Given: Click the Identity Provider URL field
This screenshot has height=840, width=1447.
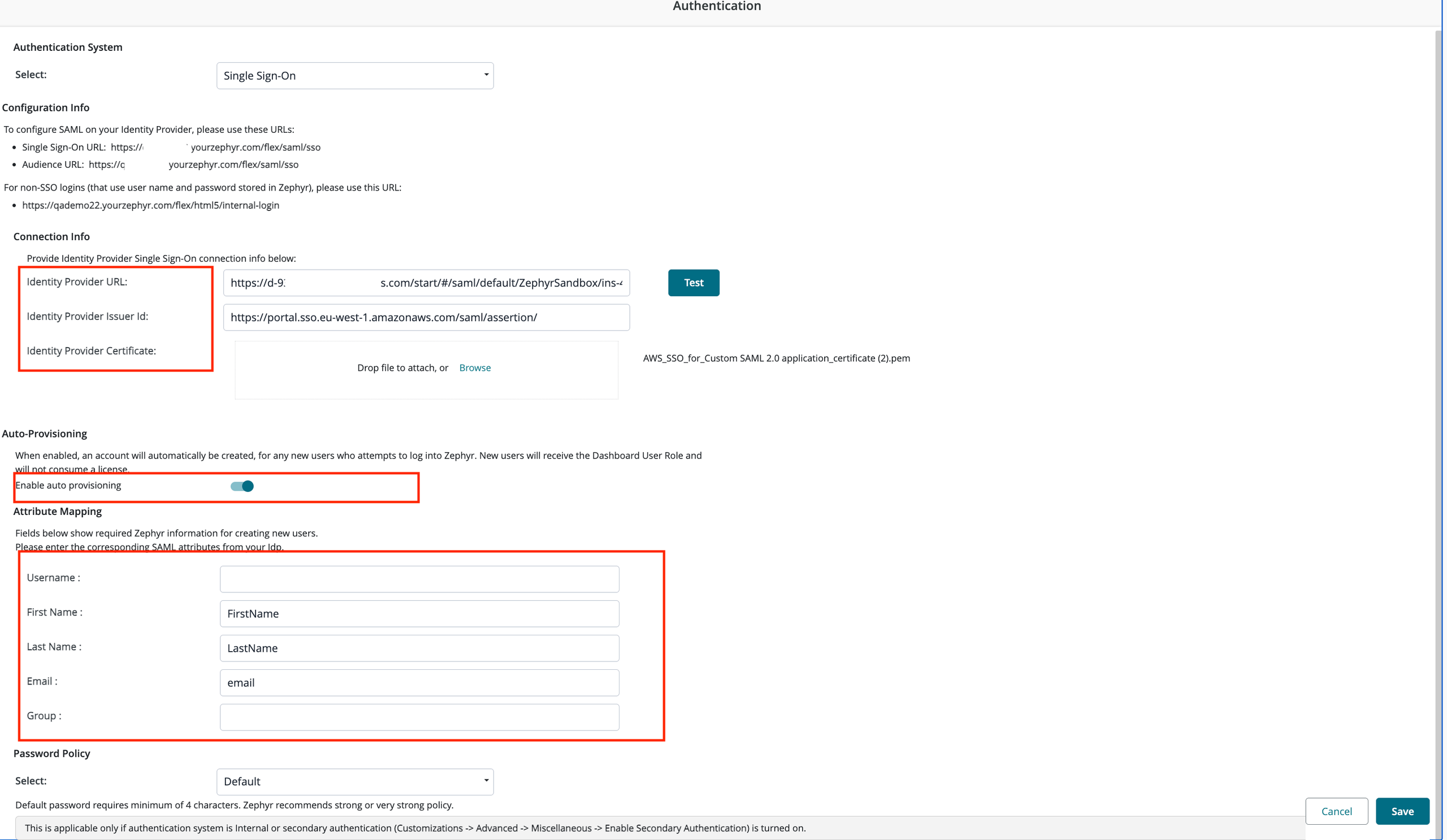Looking at the screenshot, I should [x=426, y=283].
